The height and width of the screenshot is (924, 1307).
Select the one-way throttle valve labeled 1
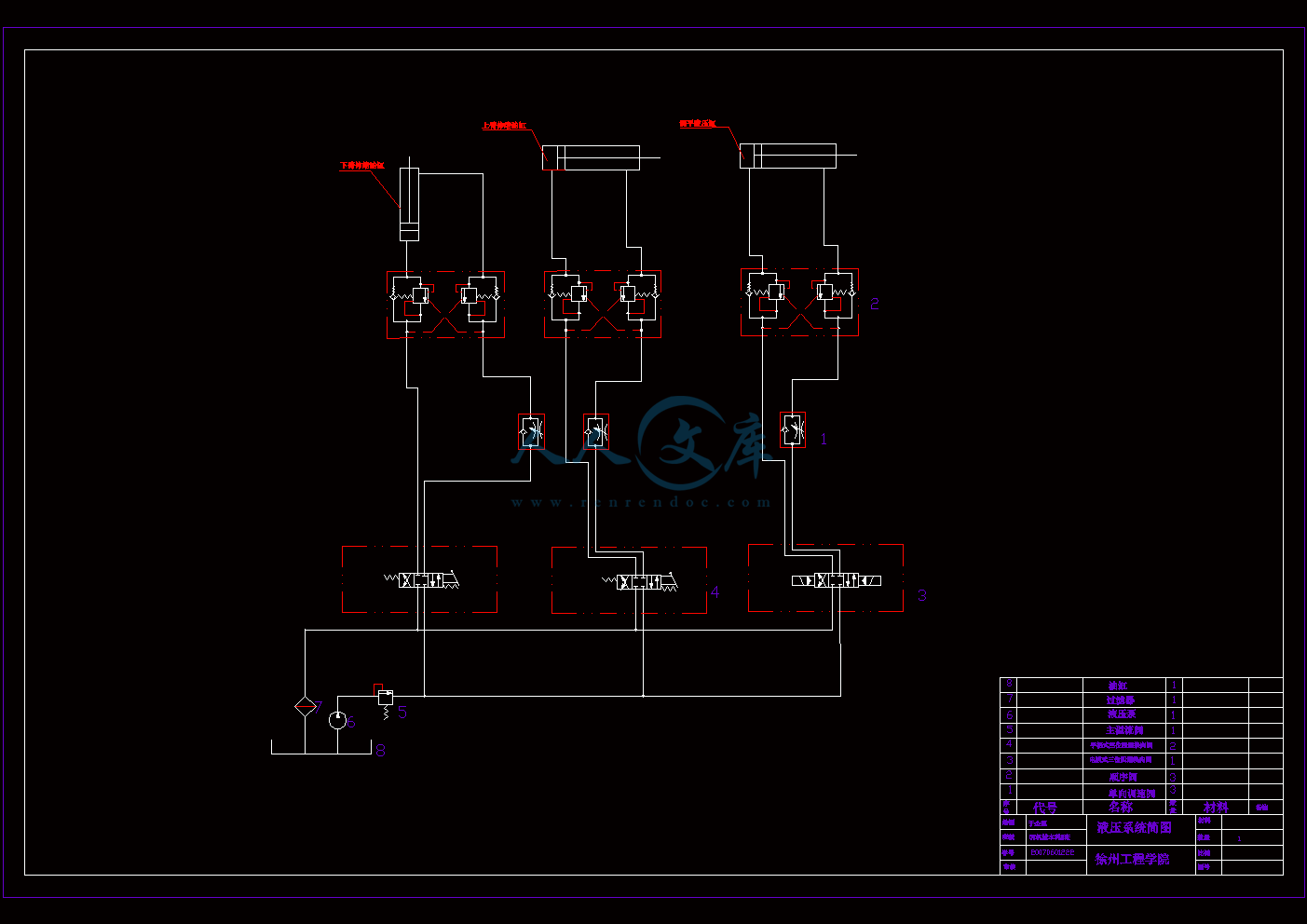(793, 430)
